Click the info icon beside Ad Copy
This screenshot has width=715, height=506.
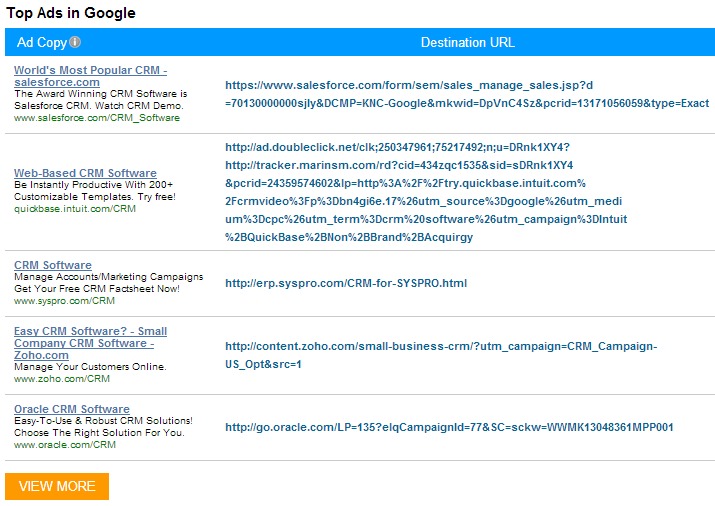click(75, 43)
